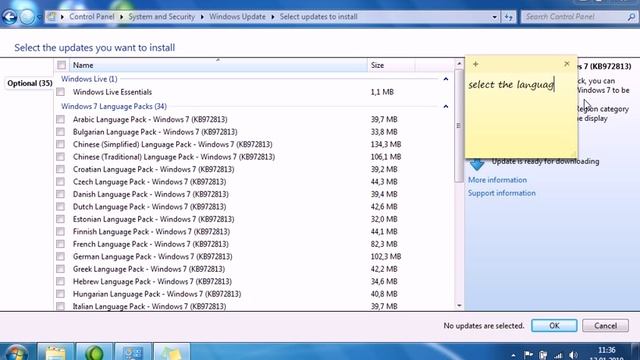Click the list scrollbar up arrow

pos(459,64)
